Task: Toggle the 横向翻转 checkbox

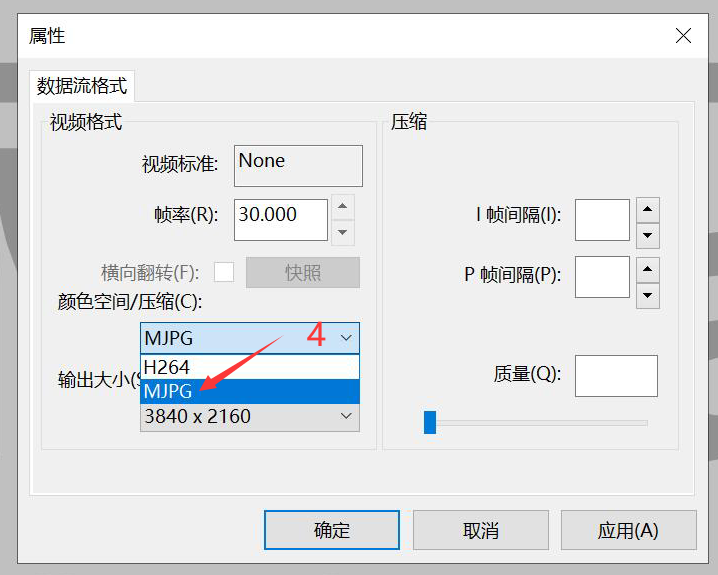Action: pyautogui.click(x=224, y=272)
